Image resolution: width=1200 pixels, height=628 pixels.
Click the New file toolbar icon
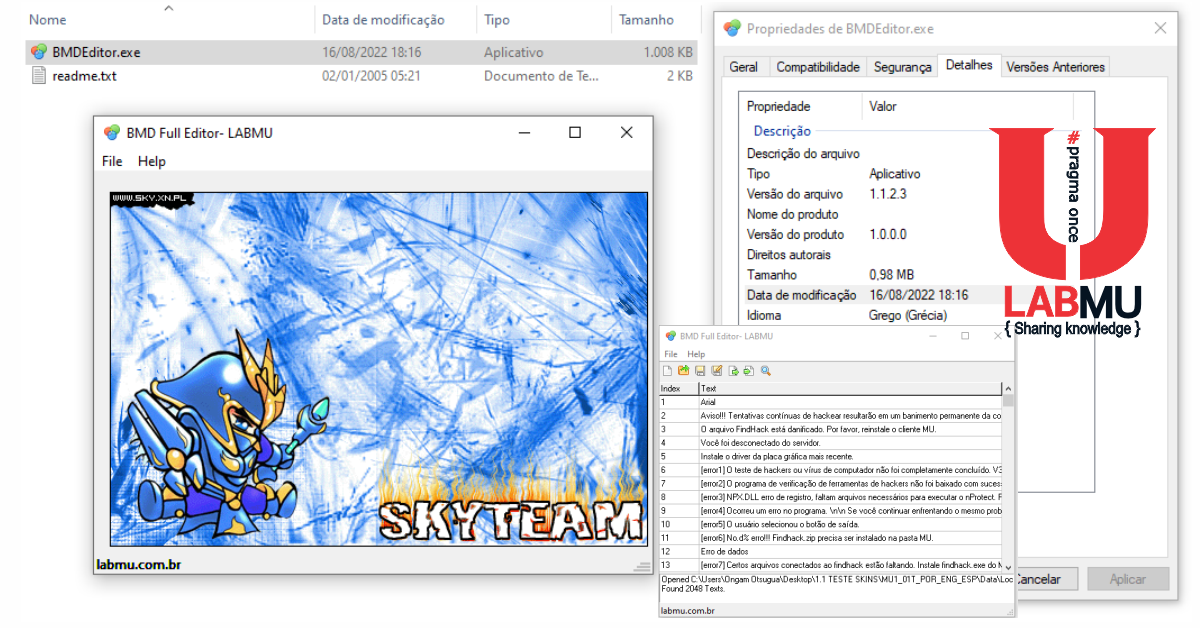[x=667, y=371]
